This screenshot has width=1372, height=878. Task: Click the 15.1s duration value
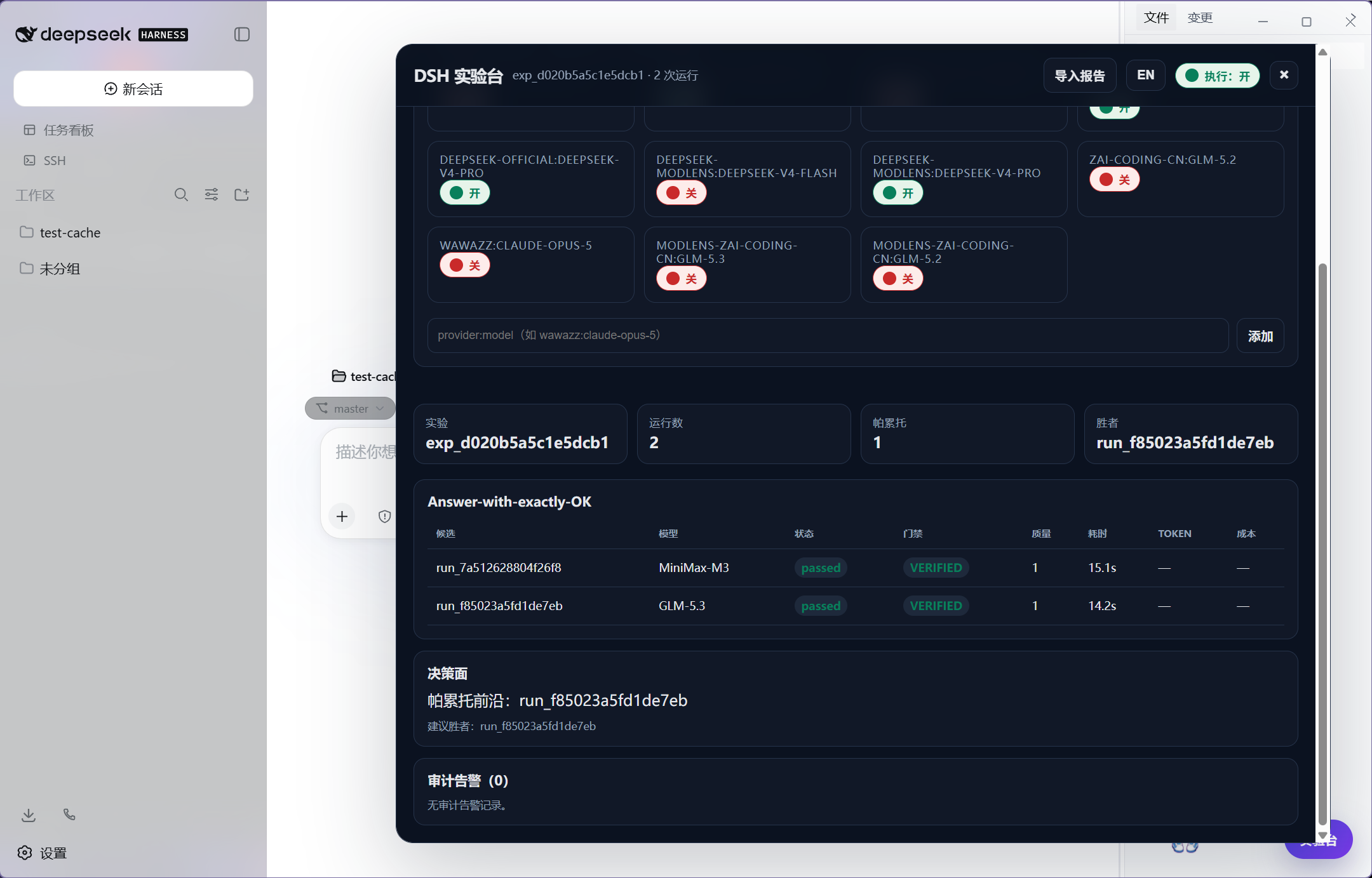pos(1102,568)
